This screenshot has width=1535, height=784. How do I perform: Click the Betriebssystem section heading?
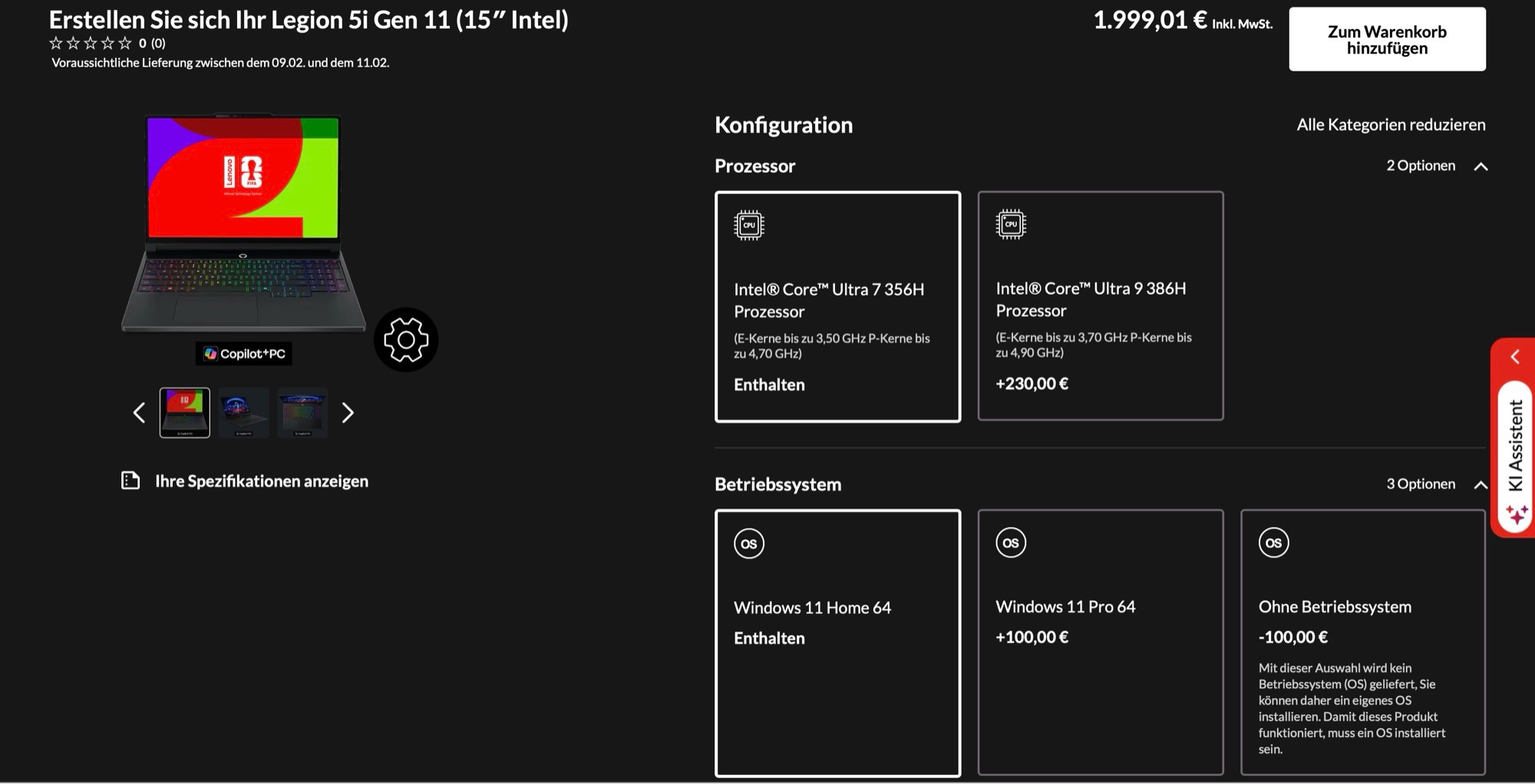(x=778, y=484)
